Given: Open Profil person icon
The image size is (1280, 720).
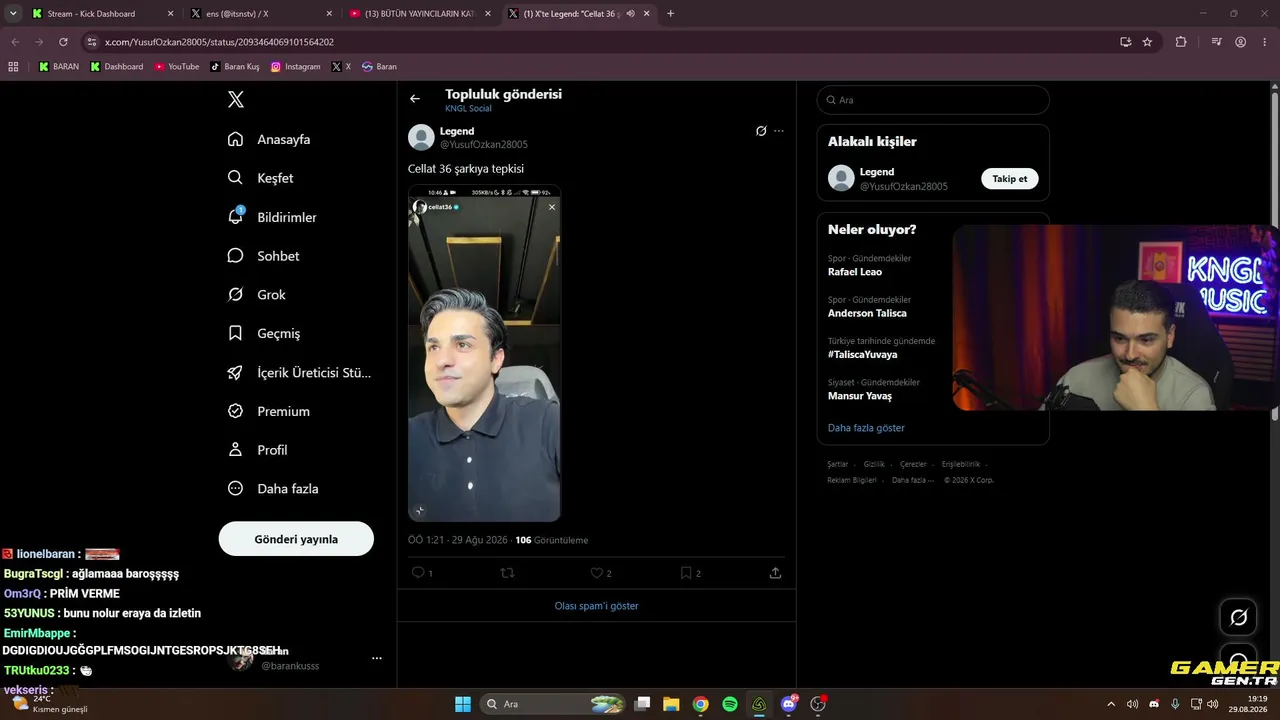Looking at the screenshot, I should [235, 450].
